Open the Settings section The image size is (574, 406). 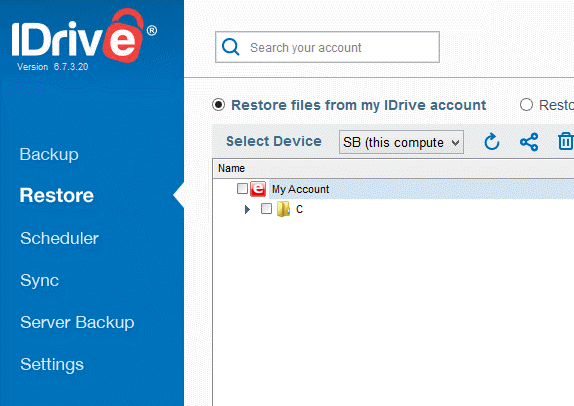point(52,364)
